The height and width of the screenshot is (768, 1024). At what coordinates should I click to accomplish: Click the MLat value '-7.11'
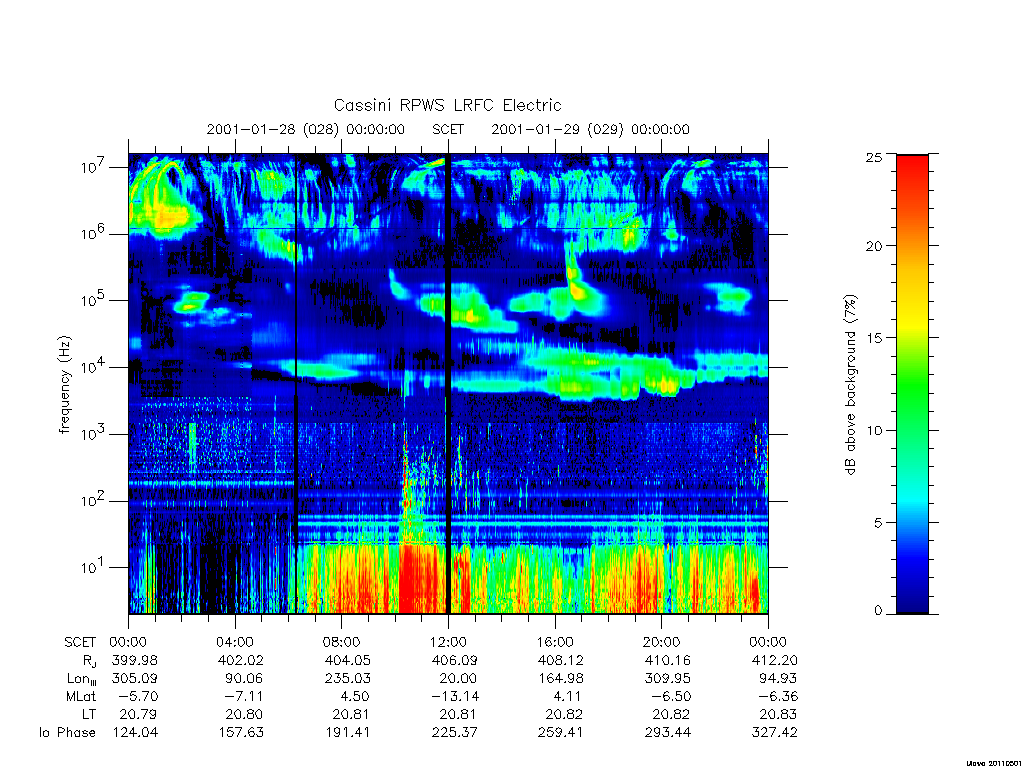click(x=243, y=697)
